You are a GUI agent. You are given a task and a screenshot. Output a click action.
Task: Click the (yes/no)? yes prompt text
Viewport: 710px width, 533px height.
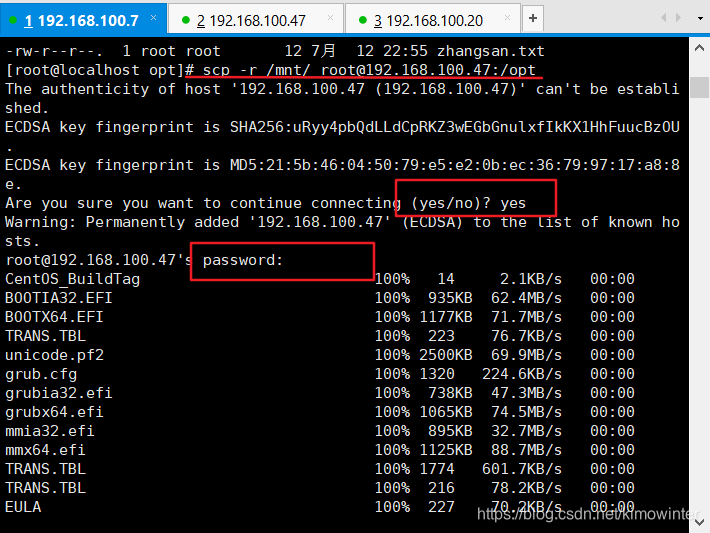coord(468,203)
